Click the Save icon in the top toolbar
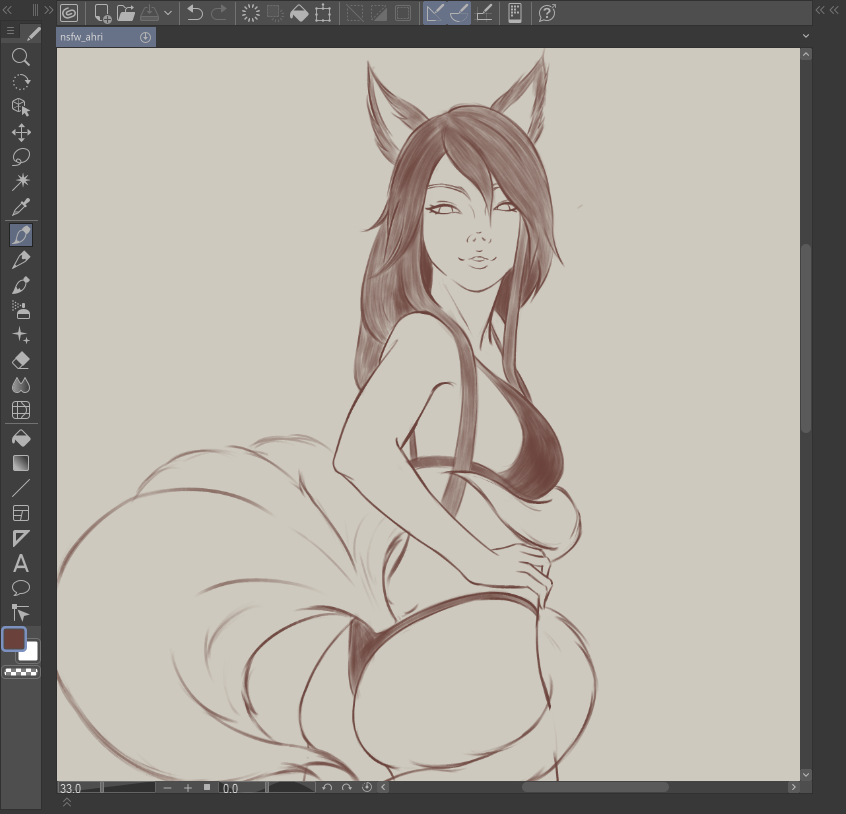The width and height of the screenshot is (846, 814). [149, 13]
